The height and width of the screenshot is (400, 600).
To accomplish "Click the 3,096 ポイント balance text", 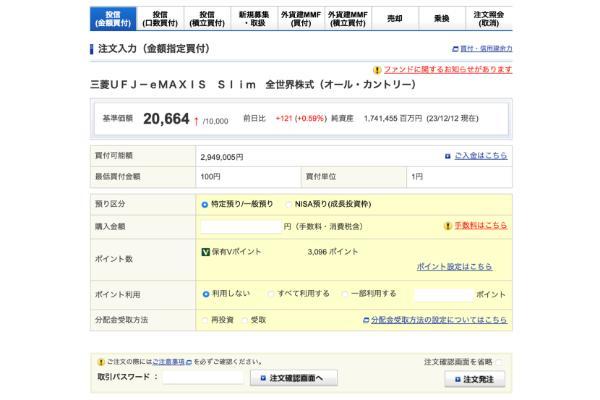I will tap(333, 252).
